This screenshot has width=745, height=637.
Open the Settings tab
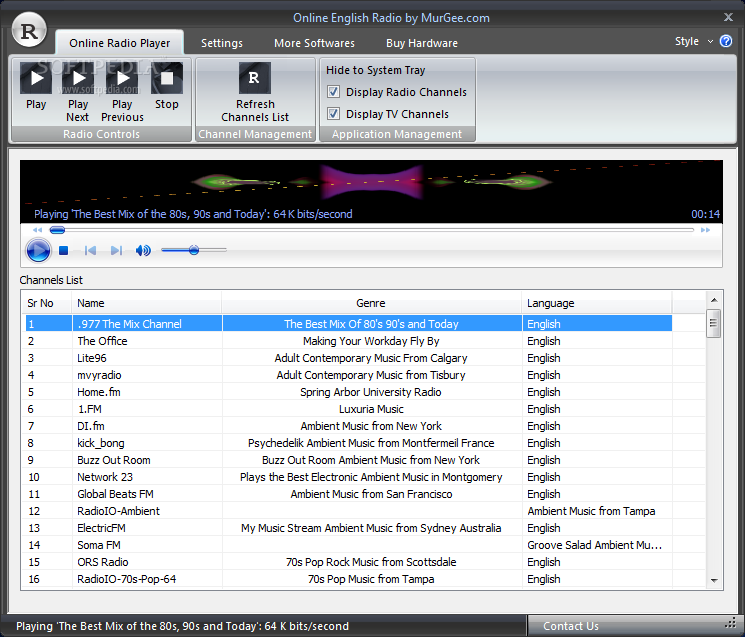click(221, 43)
